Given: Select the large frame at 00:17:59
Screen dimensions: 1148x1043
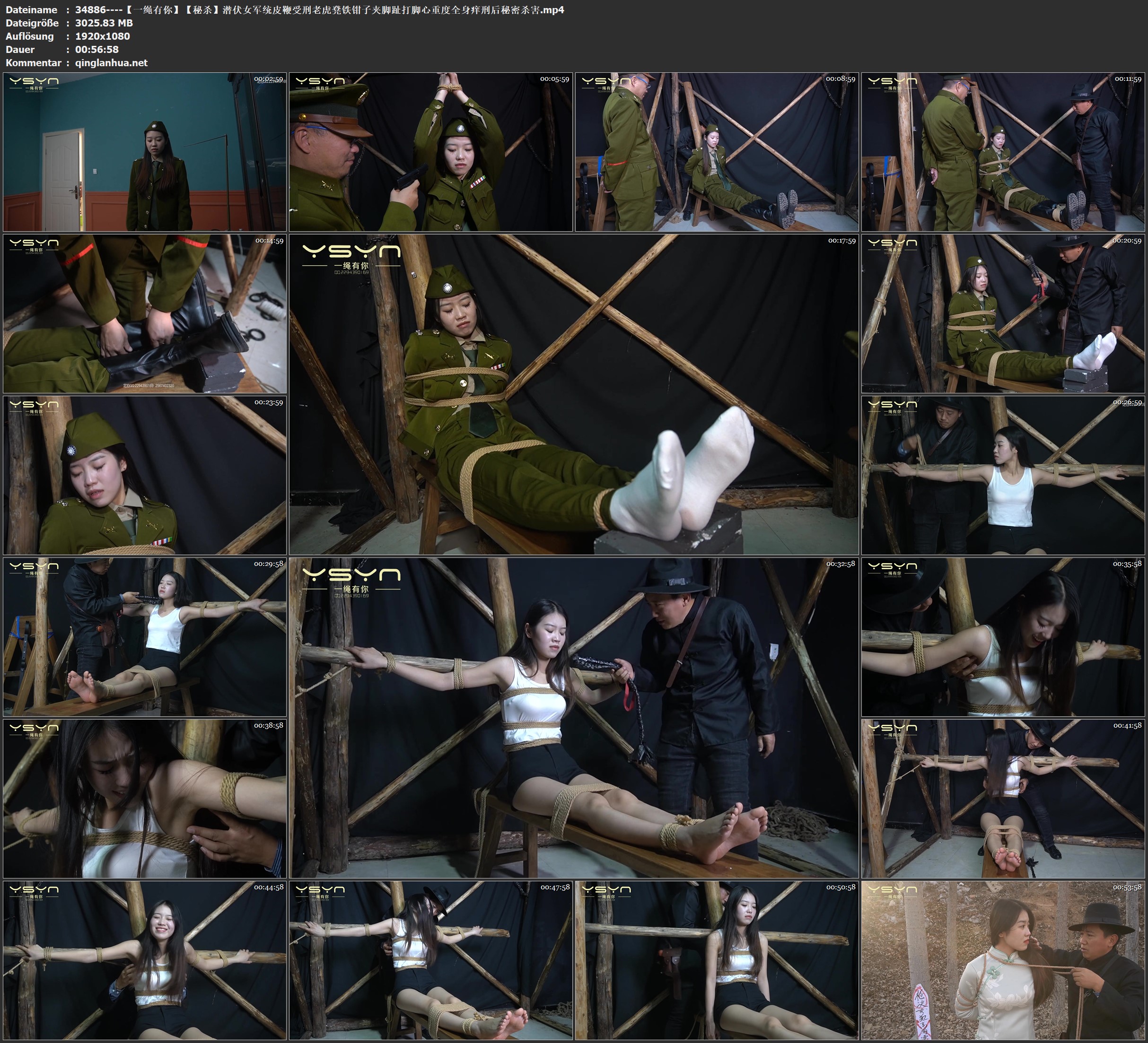Looking at the screenshot, I should 573,394.
